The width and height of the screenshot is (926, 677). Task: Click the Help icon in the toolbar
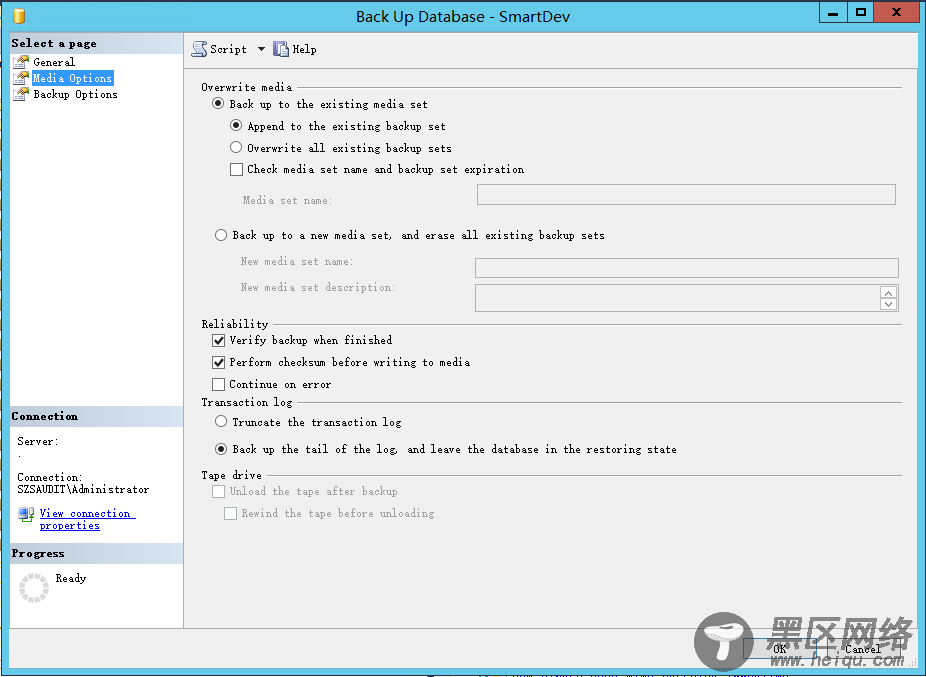[x=281, y=49]
